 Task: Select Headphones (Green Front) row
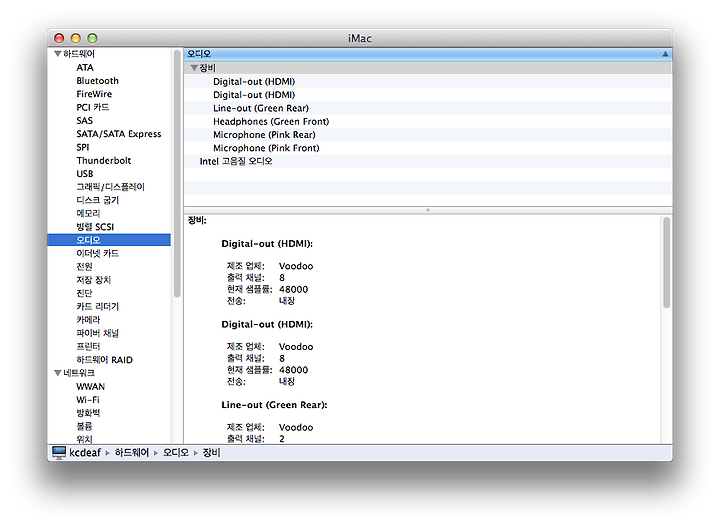(428, 122)
